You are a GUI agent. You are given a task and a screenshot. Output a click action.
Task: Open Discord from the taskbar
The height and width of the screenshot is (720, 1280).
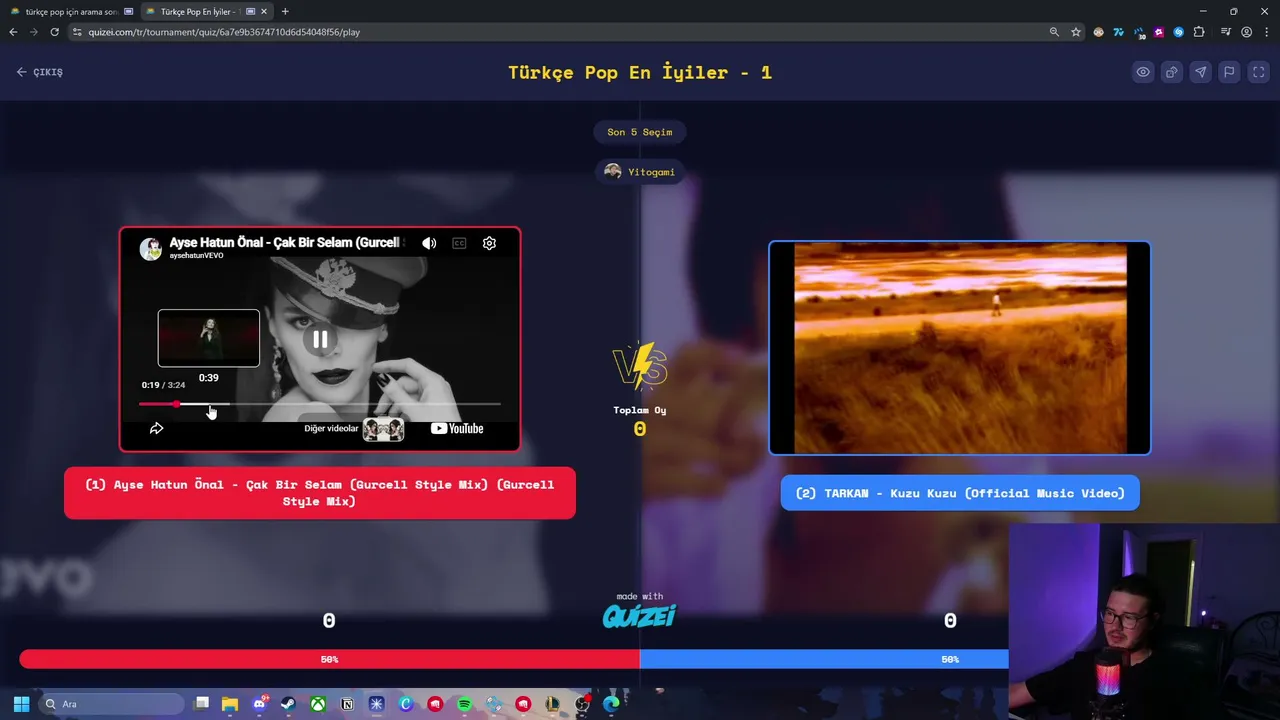tap(260, 704)
